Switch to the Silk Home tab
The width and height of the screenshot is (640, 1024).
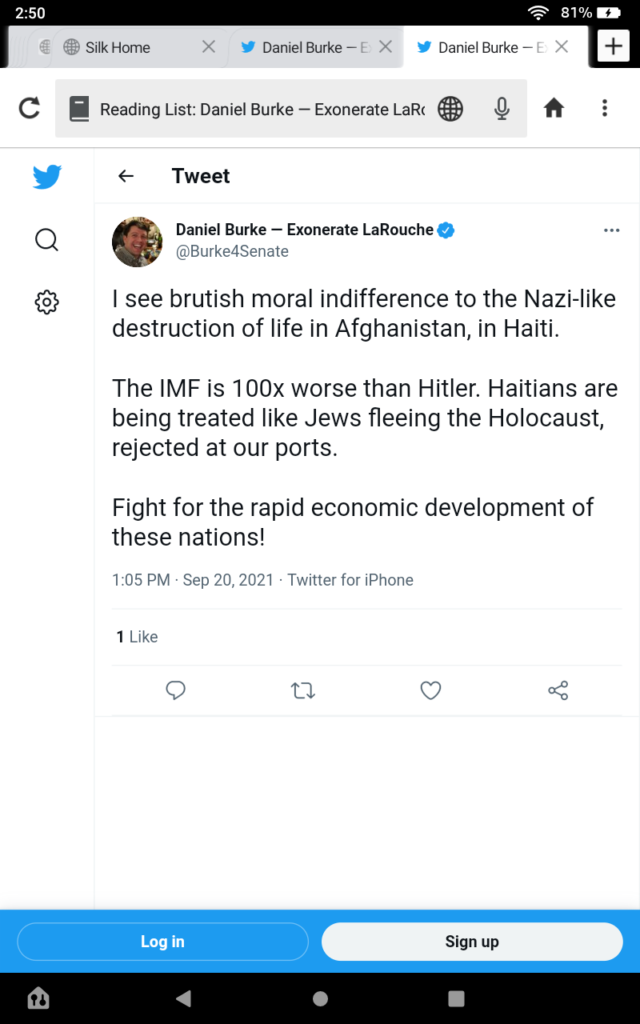click(118, 47)
